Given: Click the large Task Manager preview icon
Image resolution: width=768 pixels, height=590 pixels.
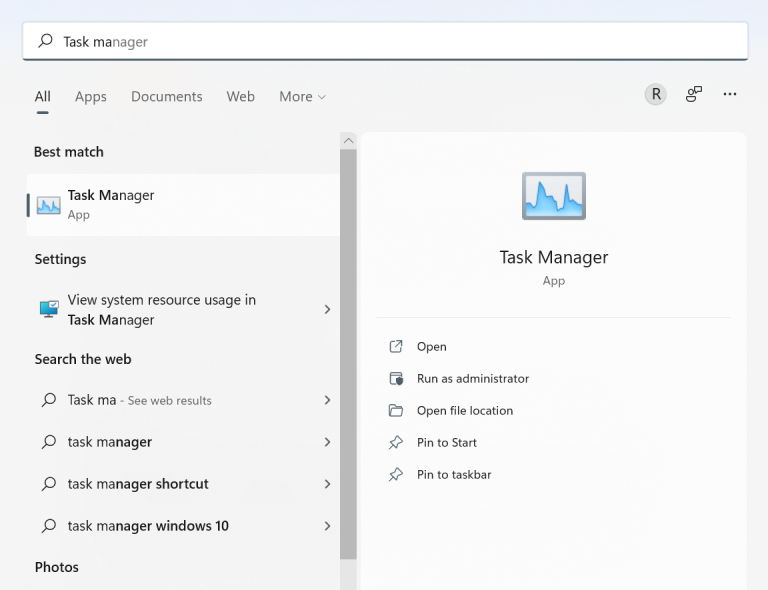Looking at the screenshot, I should [553, 196].
